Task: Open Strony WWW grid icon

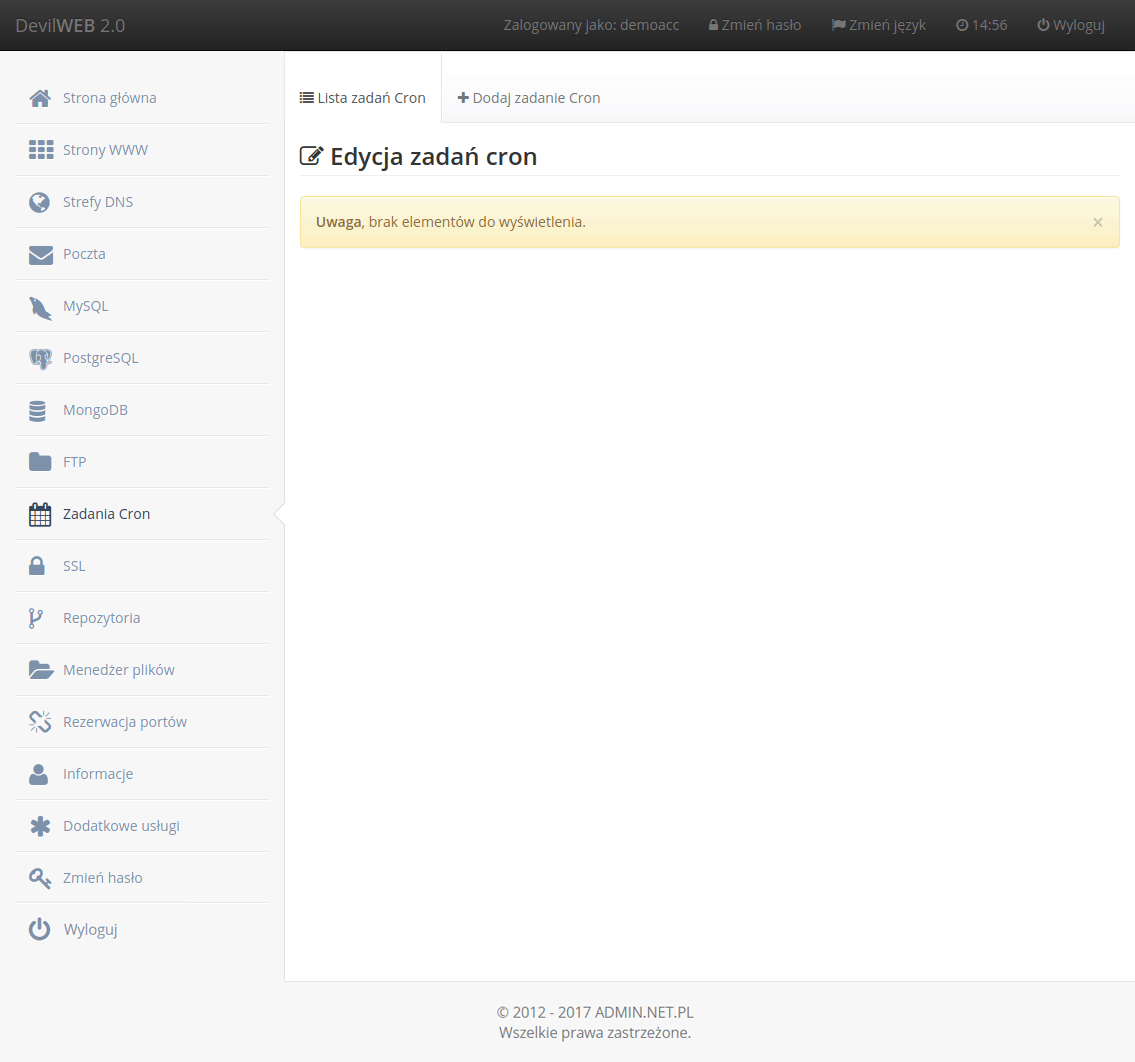Action: click(x=40, y=150)
